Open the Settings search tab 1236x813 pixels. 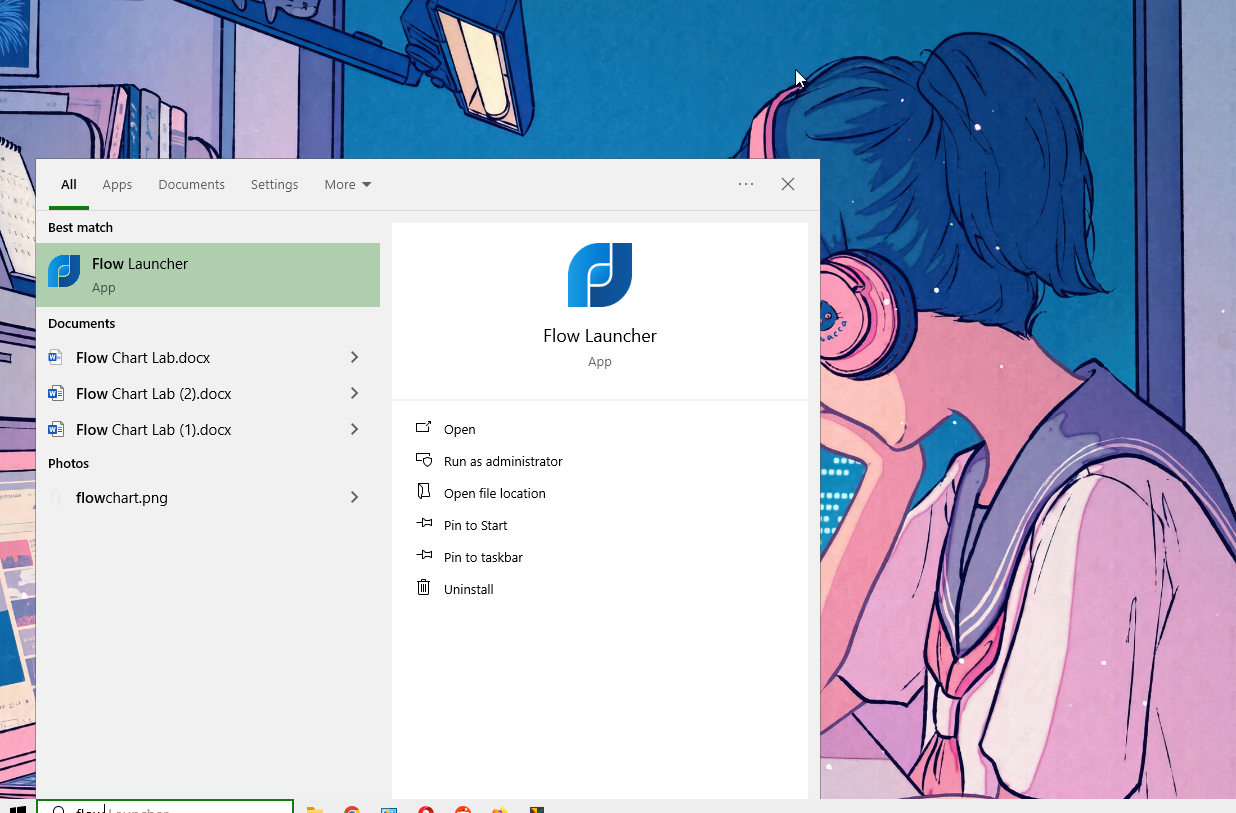tap(274, 184)
